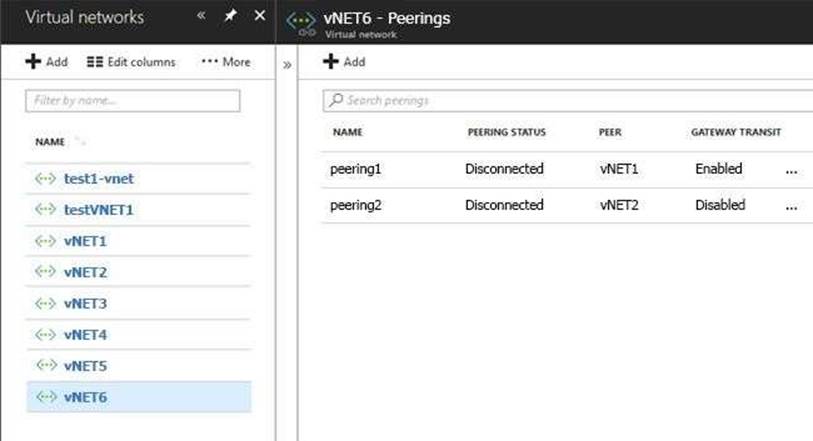Screen dimensions: 813x441
Task: Select test1-vnet in the network list
Action: pos(98,179)
